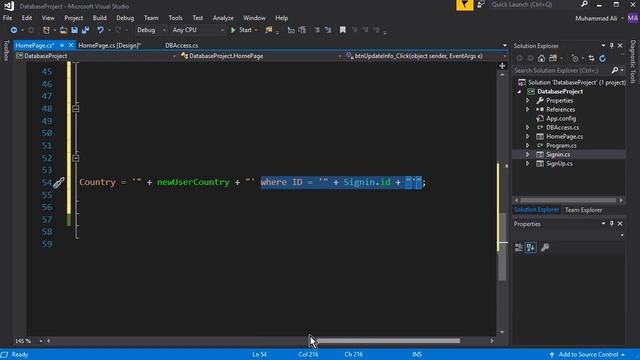
Task: Pin the HomePage.cs tab
Action: 62,45
